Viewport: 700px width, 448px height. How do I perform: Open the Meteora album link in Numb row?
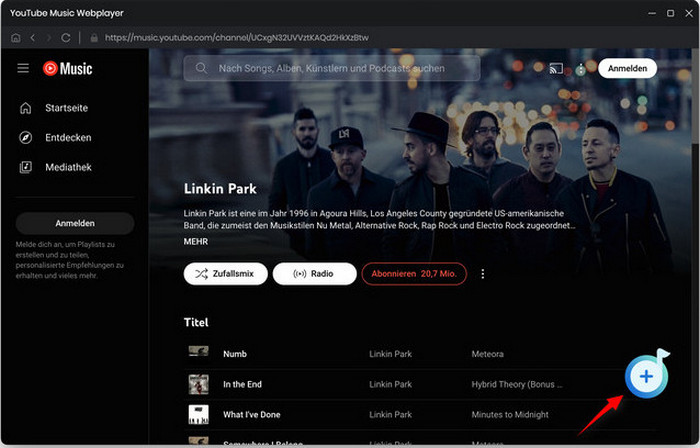point(488,354)
